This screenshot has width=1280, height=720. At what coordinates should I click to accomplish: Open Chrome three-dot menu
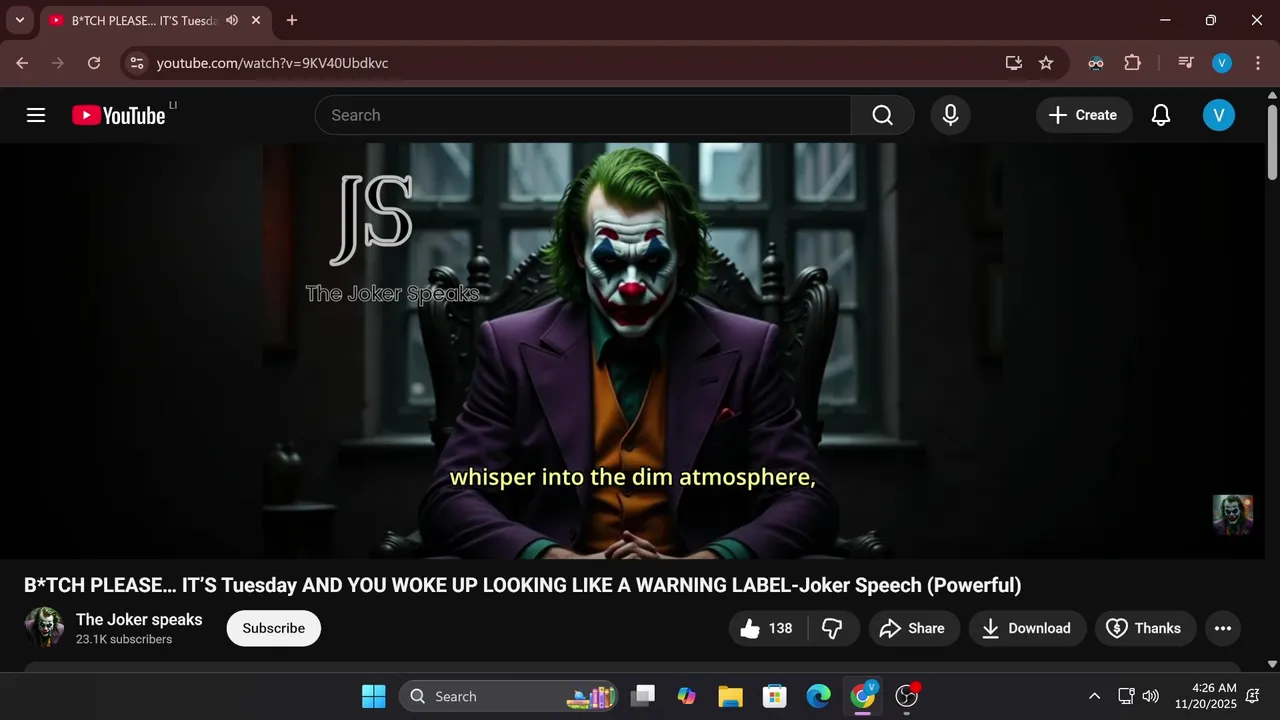[1256, 63]
